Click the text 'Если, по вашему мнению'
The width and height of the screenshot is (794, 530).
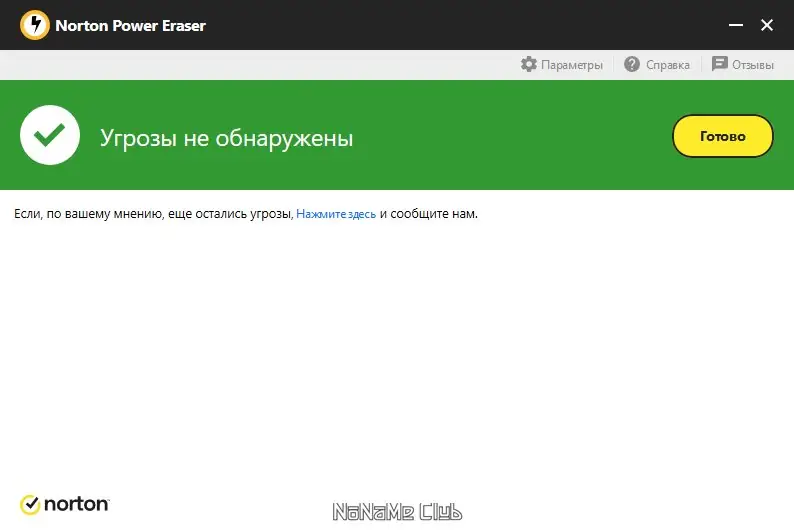pyautogui.click(x=89, y=214)
